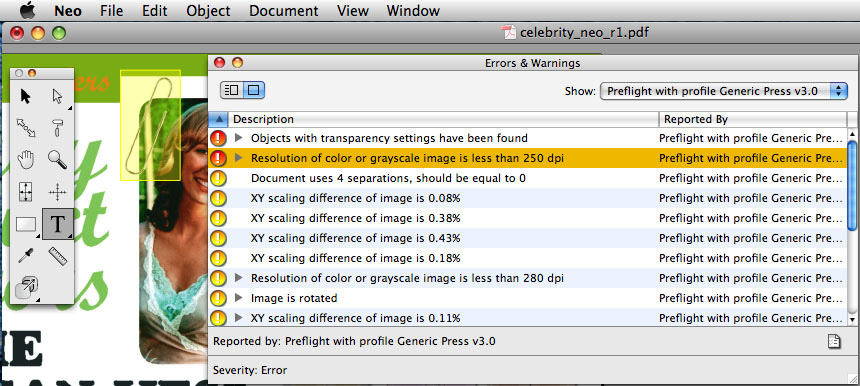The height and width of the screenshot is (386, 860).
Task: Open the Neo application menu
Action: (x=68, y=10)
